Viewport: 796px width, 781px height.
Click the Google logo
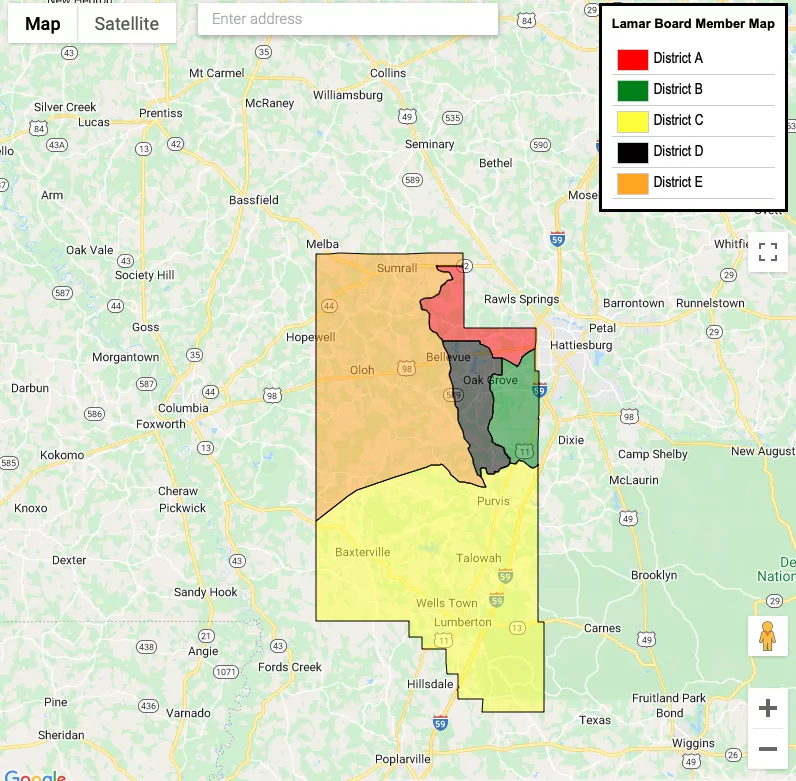point(34,775)
